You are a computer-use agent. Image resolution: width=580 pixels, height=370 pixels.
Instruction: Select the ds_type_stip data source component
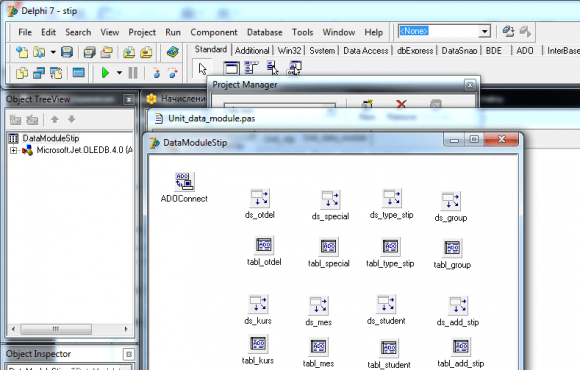tap(392, 198)
